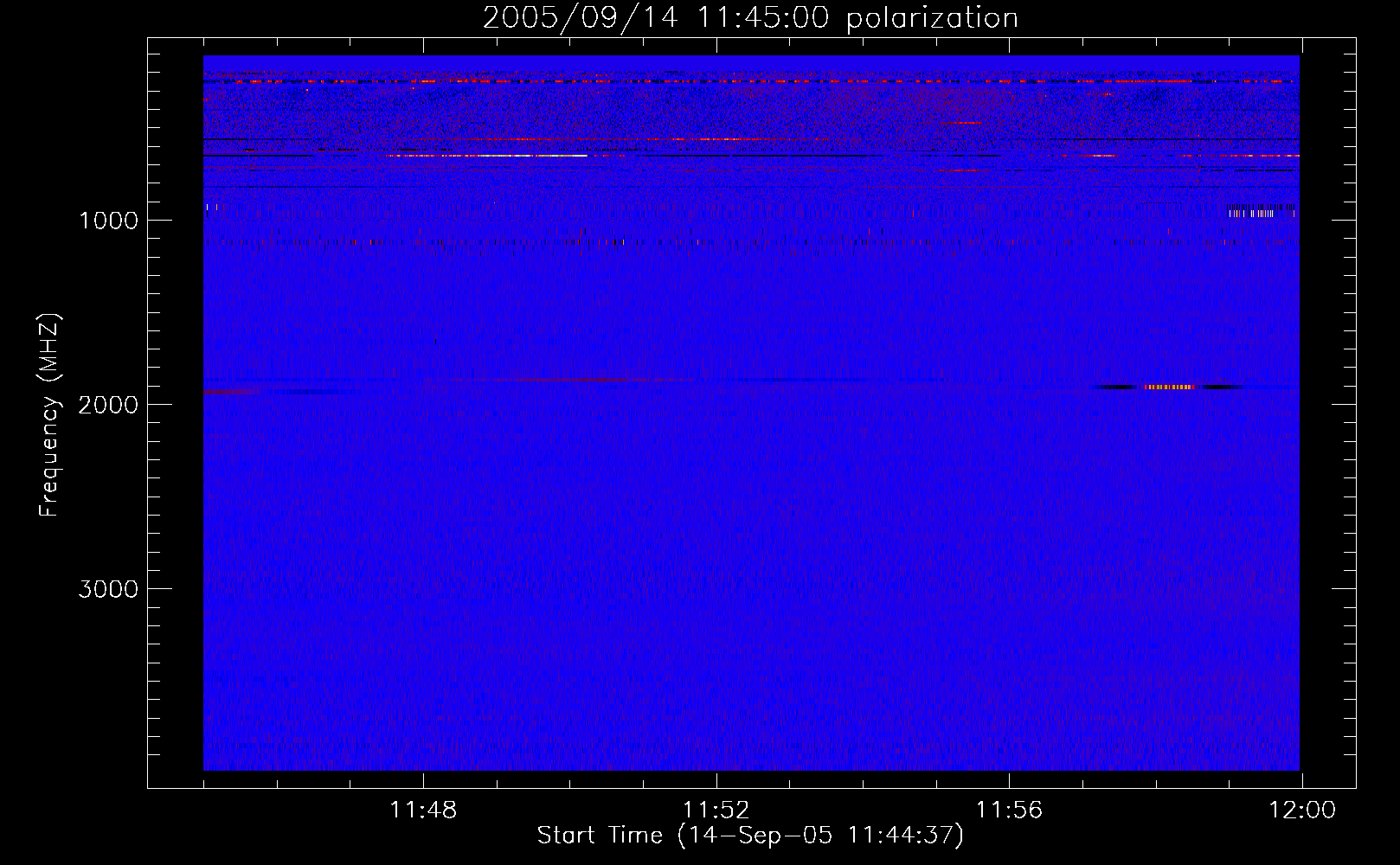1400x865 pixels.
Task: Click the "Start Time (14-Sep-05 11:44:37)" axis label
Action: pyautogui.click(x=750, y=836)
